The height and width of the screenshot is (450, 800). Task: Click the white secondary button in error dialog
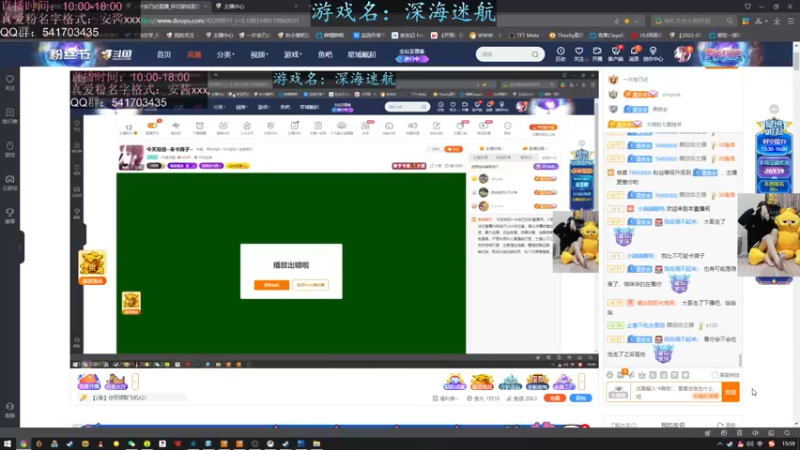311,285
